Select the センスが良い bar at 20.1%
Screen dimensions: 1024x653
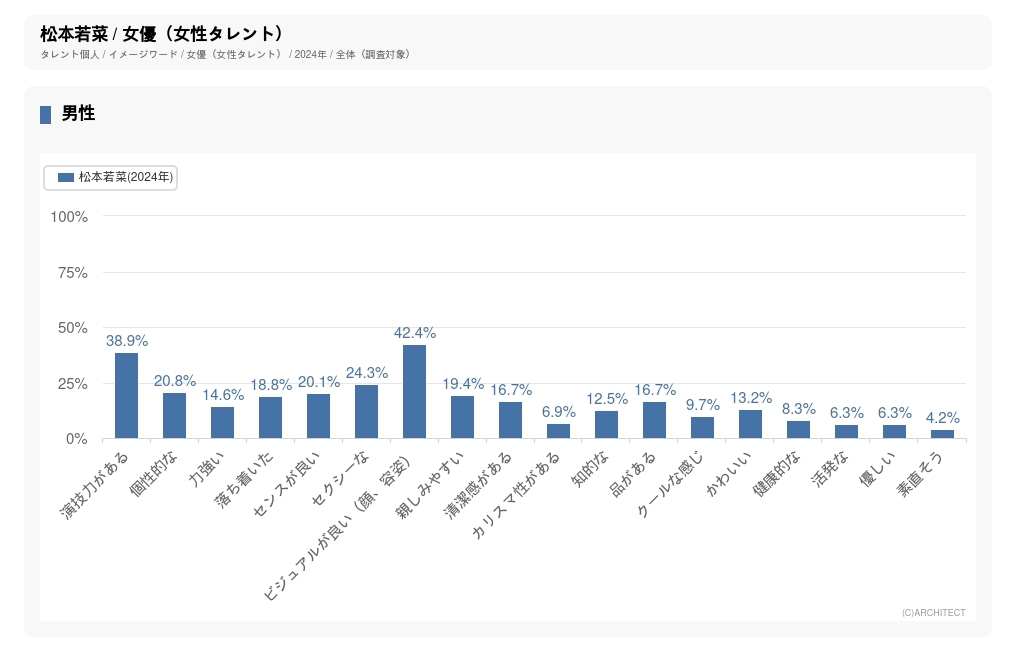319,416
